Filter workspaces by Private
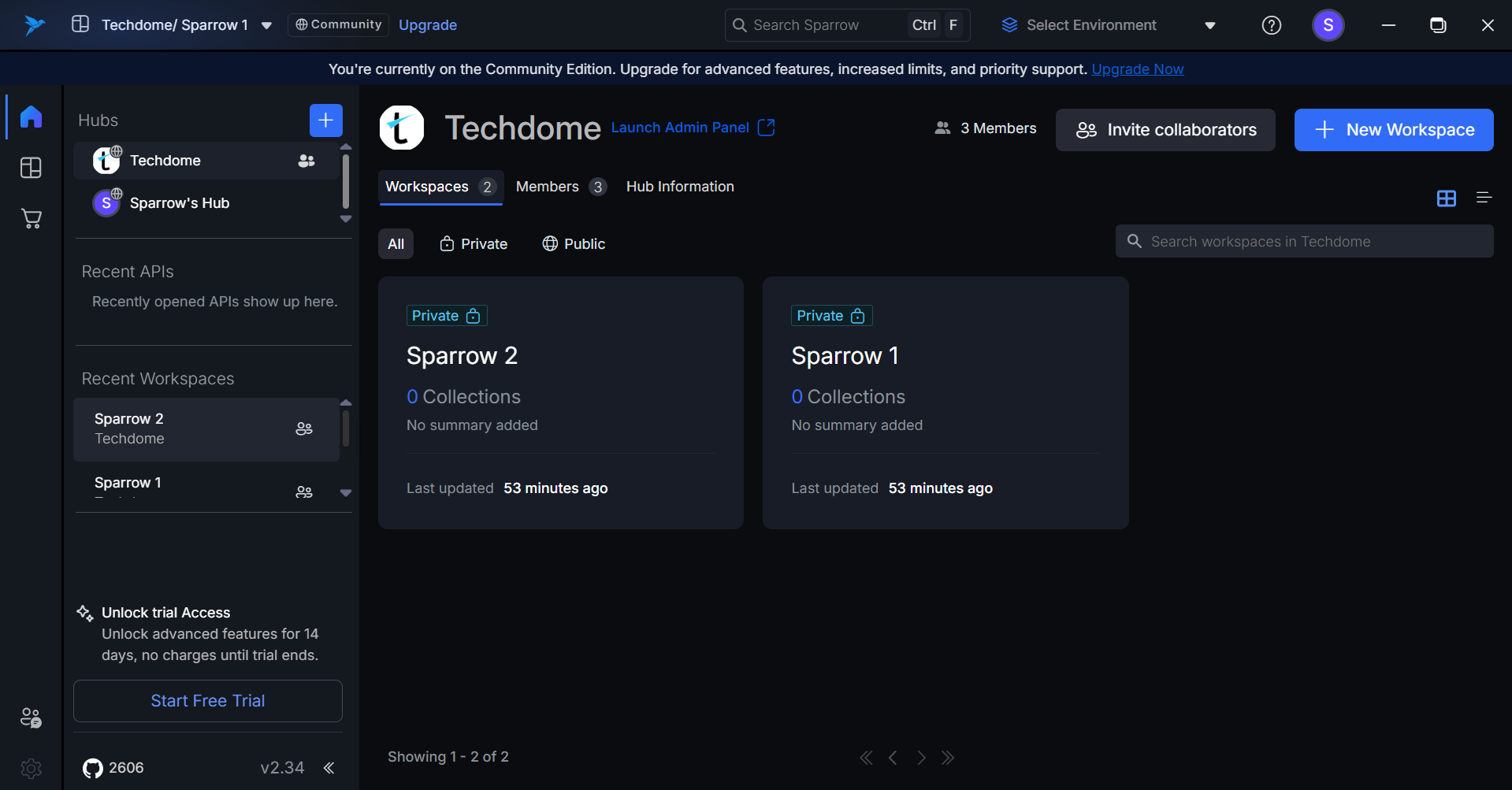The image size is (1512, 790). coord(474,244)
